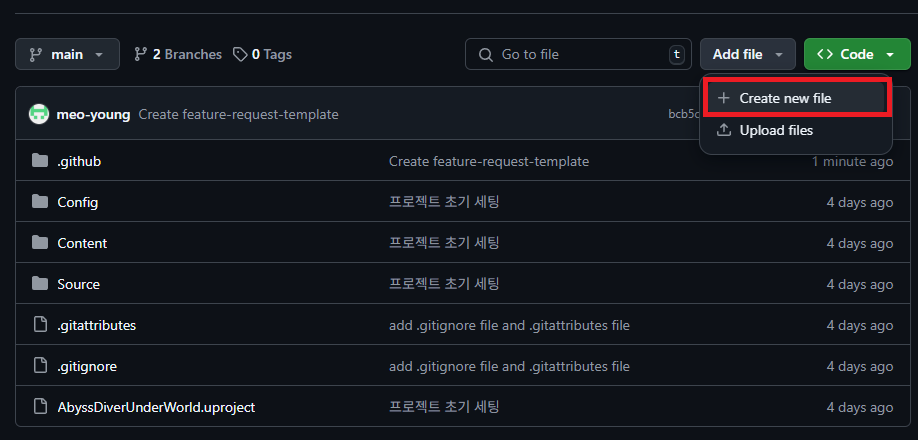Open the meo-young user profile link

pos(93,114)
